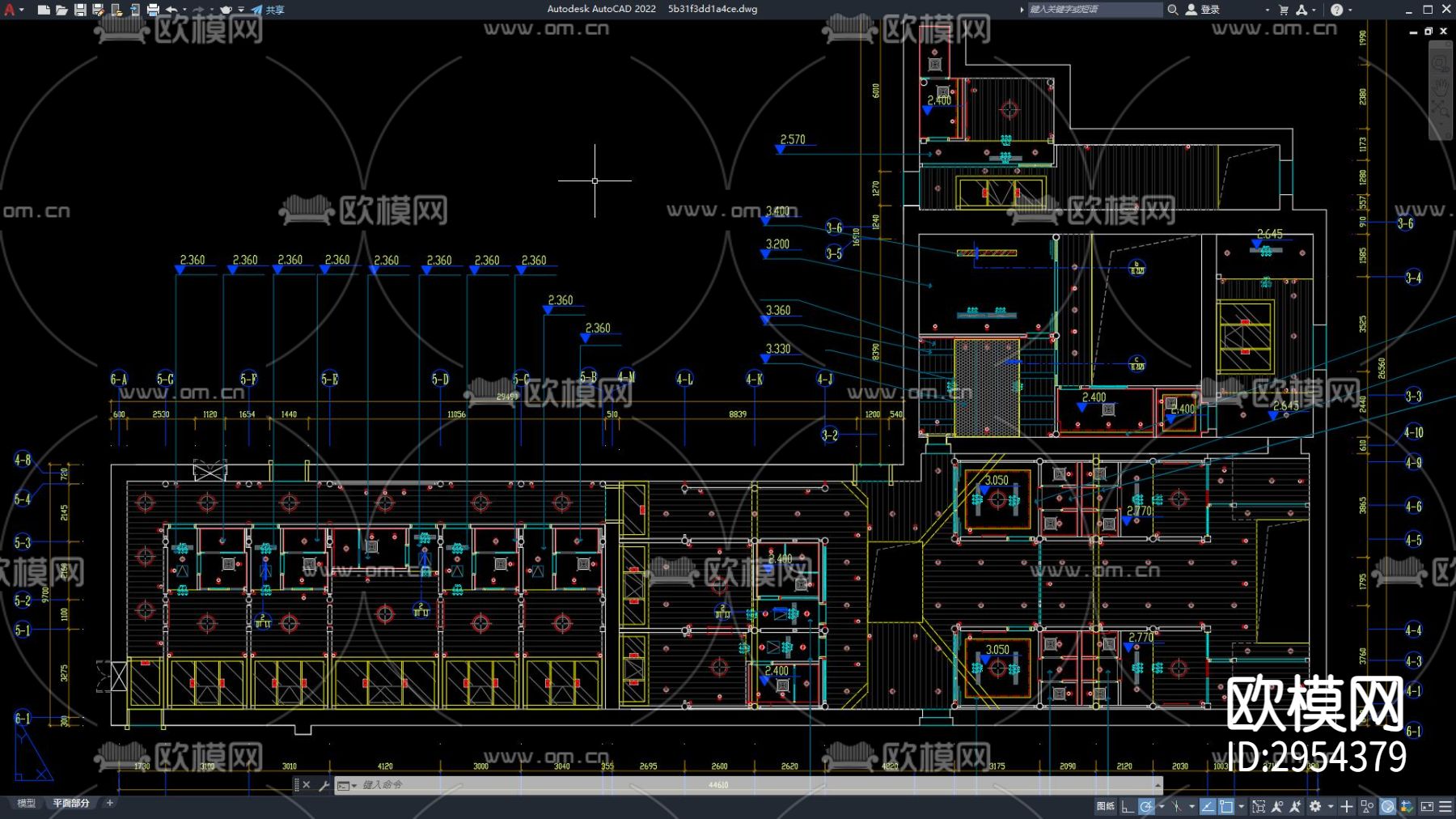Open the AutoCAD application menu (red A)
The width and height of the screenshot is (1456, 819).
10,10
